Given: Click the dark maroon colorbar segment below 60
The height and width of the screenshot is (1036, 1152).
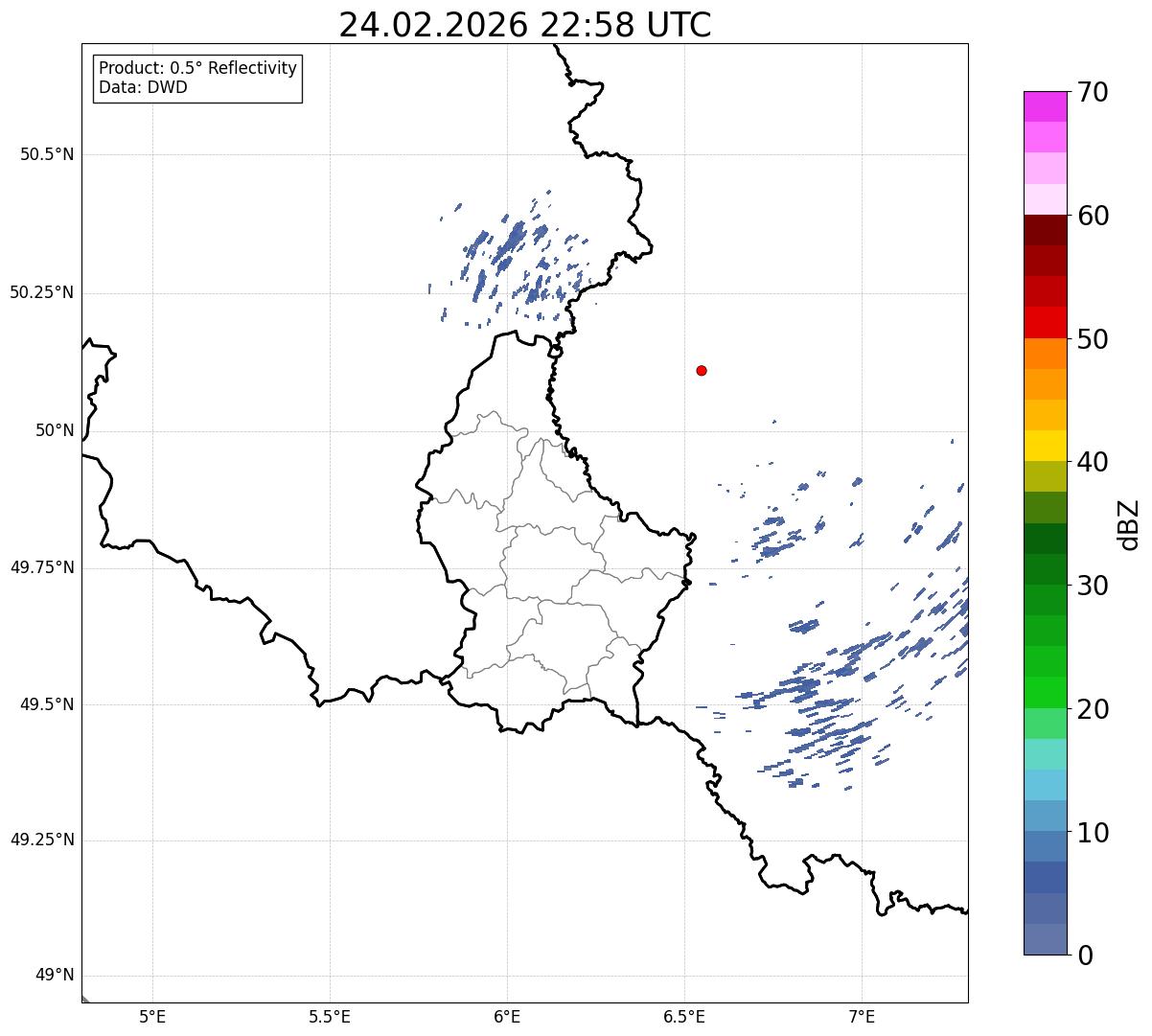Looking at the screenshot, I should click(x=1045, y=230).
